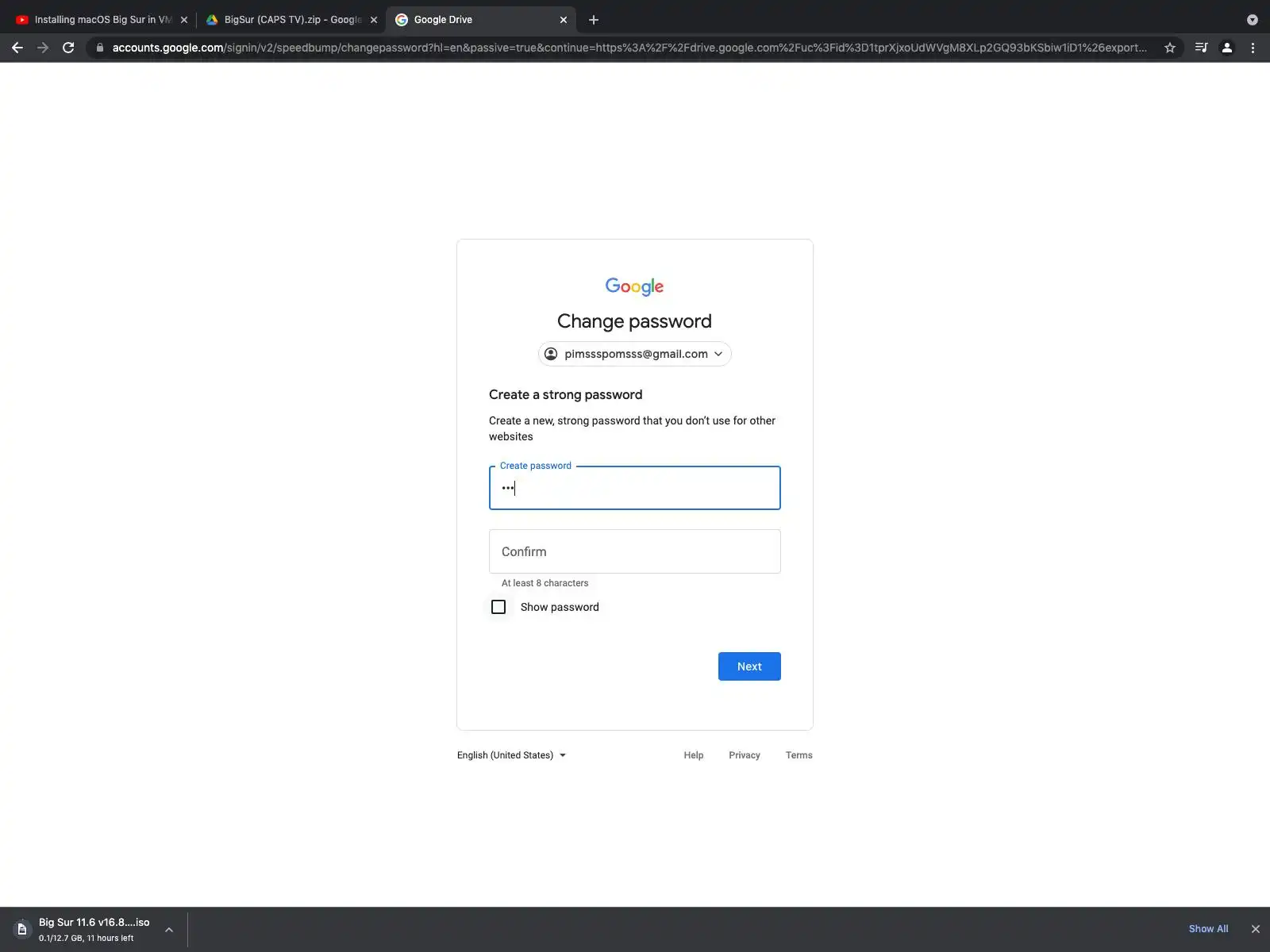Open the English (United States) language dropdown
This screenshot has width=1270, height=952.
pos(512,755)
